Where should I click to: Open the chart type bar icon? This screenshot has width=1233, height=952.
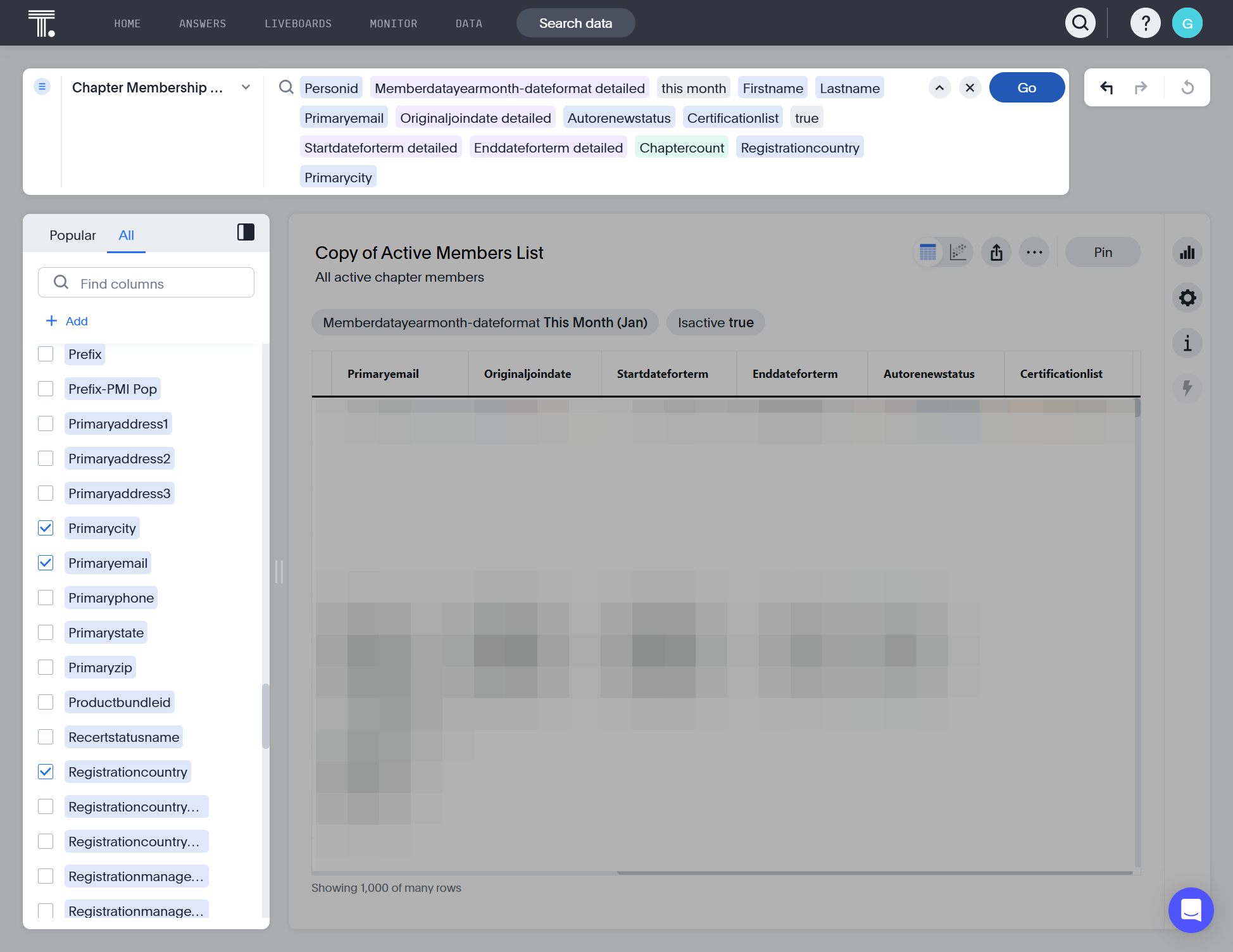(1187, 253)
